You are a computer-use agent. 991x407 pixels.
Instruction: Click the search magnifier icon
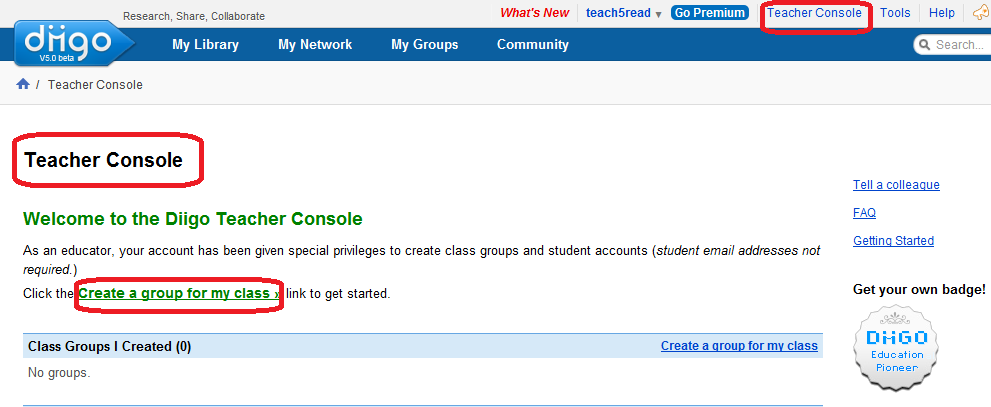click(925, 45)
